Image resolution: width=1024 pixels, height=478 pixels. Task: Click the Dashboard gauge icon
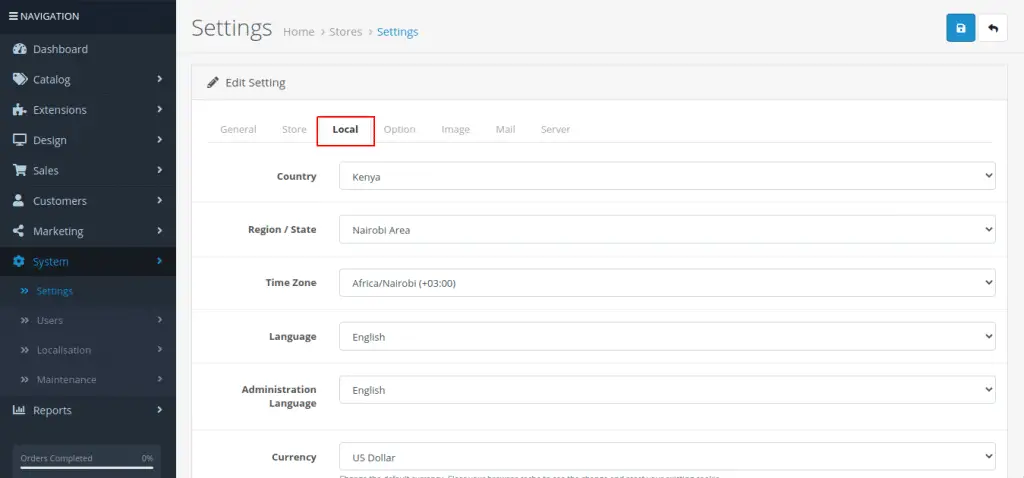tap(20, 49)
